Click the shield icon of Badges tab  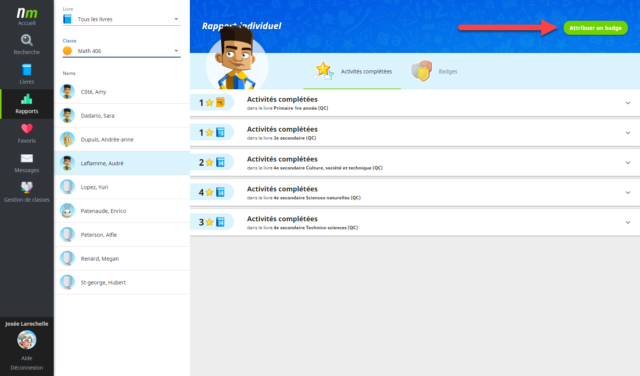(422, 71)
